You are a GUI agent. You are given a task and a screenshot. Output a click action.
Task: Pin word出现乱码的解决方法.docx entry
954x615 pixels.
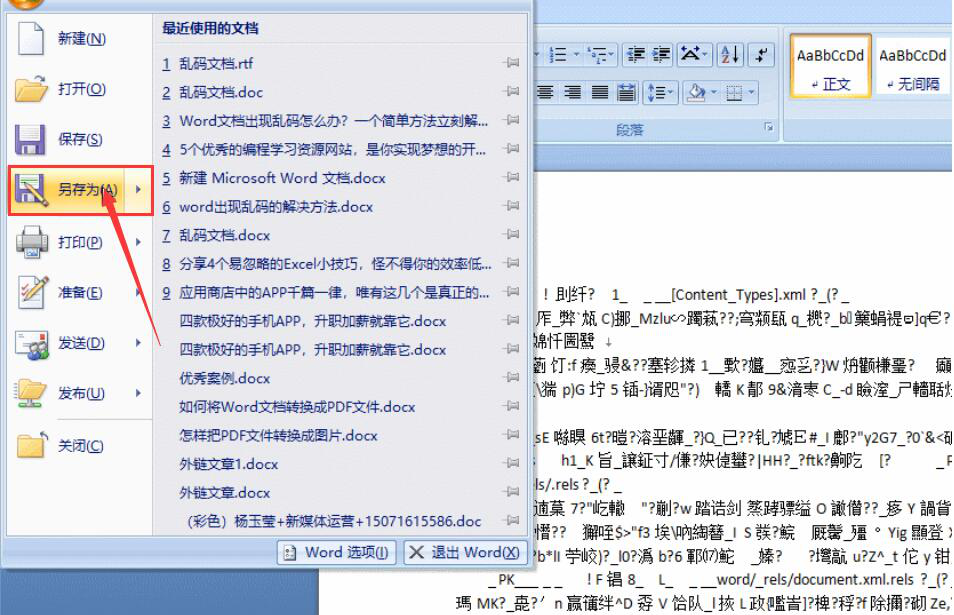pos(512,206)
